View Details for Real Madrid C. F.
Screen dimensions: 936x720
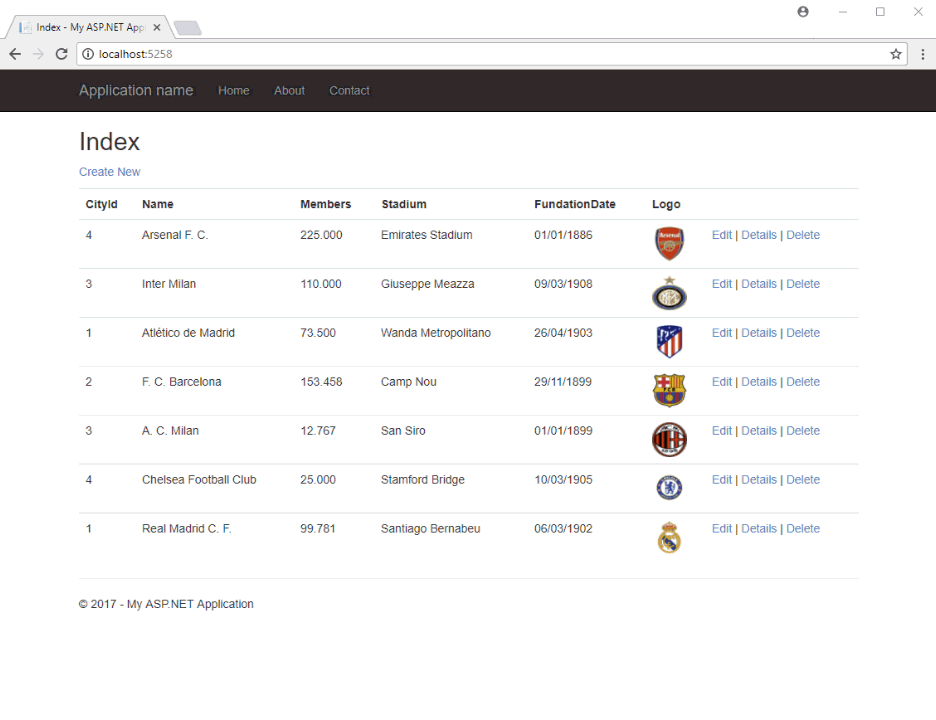pos(759,529)
